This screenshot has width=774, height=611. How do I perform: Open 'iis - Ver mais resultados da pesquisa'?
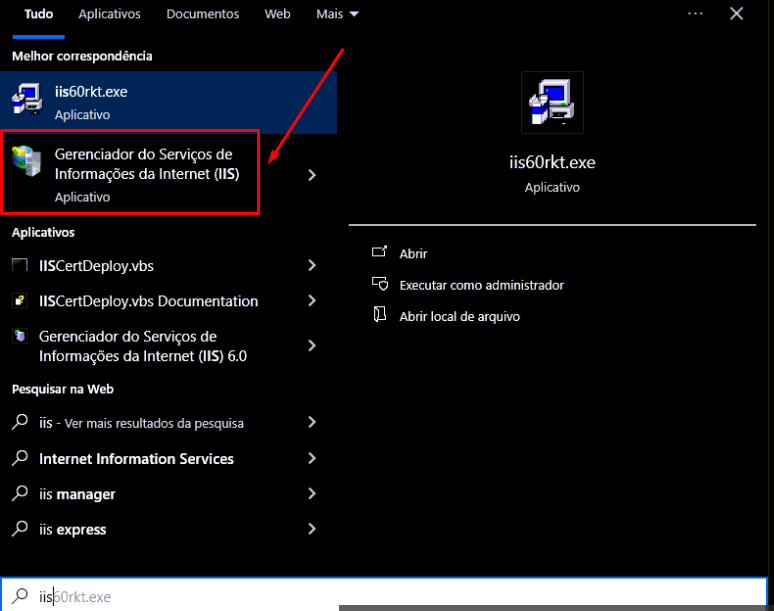click(141, 423)
